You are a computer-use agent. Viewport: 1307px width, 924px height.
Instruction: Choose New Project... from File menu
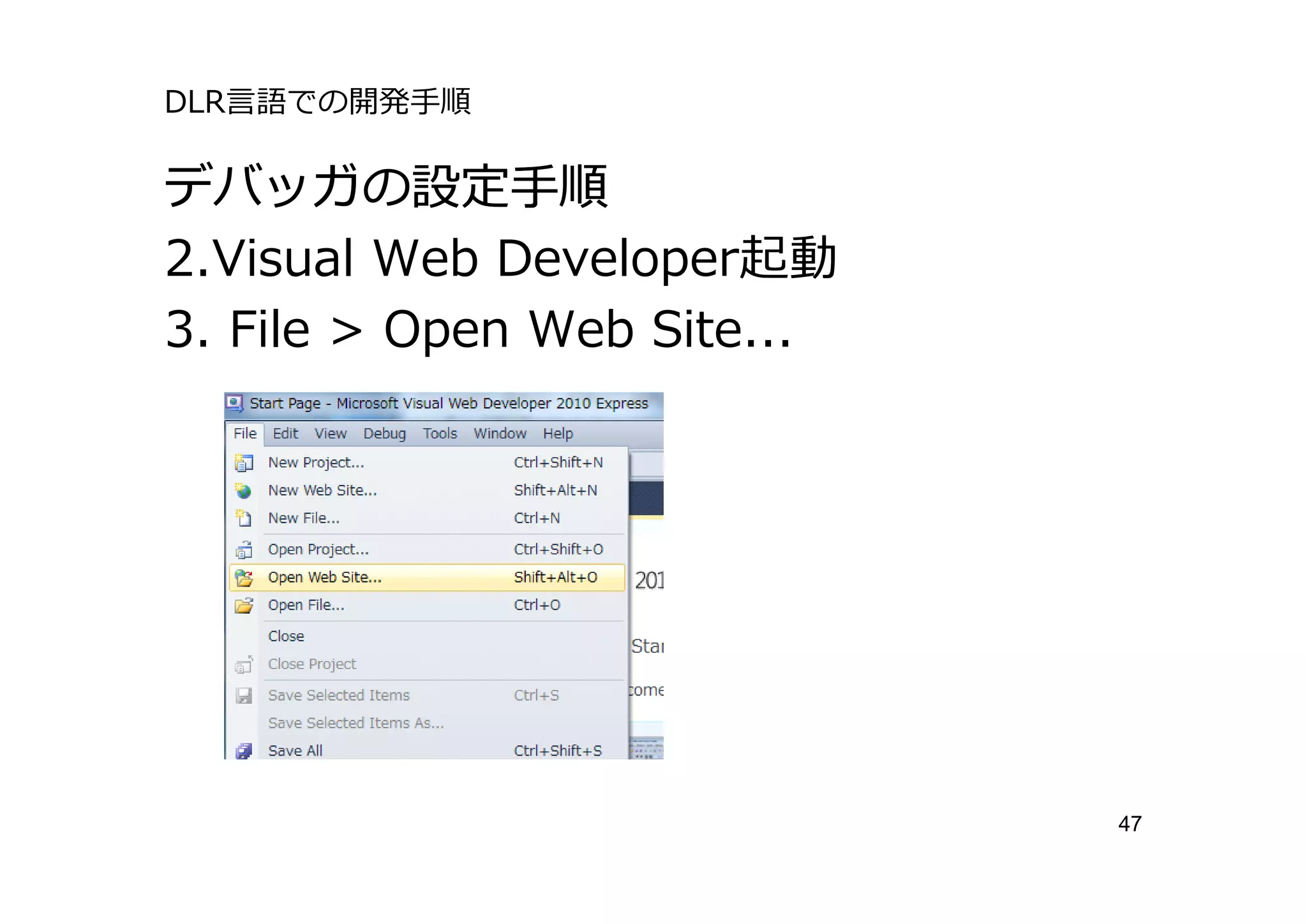[x=426, y=462]
